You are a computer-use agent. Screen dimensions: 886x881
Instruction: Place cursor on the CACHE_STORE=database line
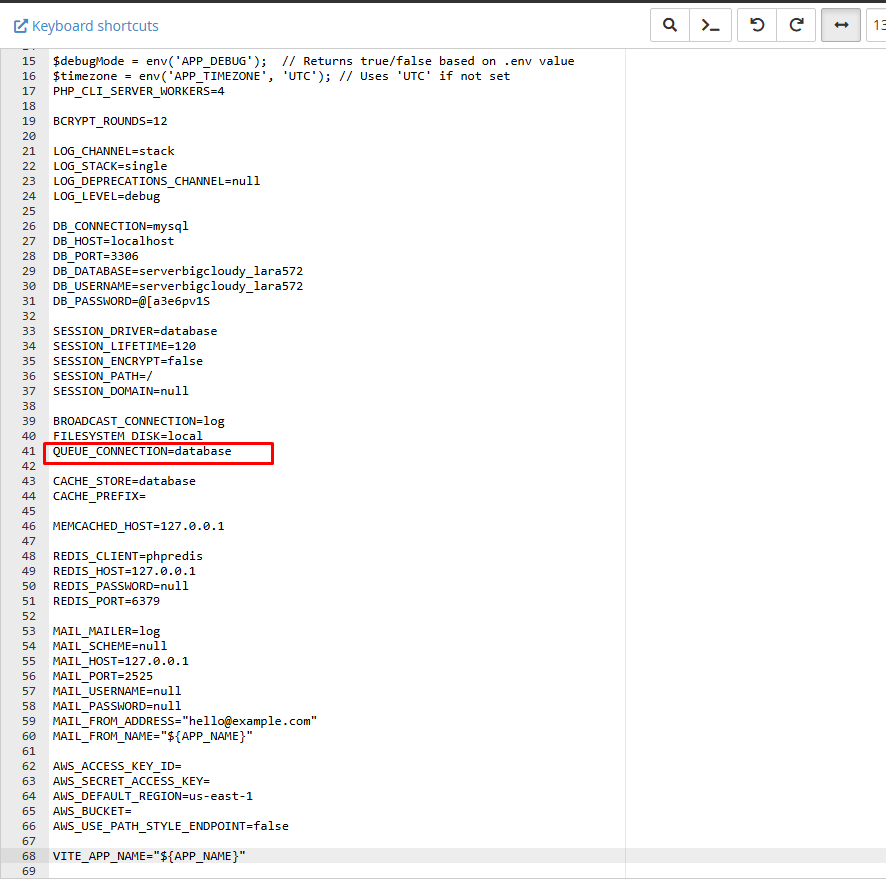124,481
